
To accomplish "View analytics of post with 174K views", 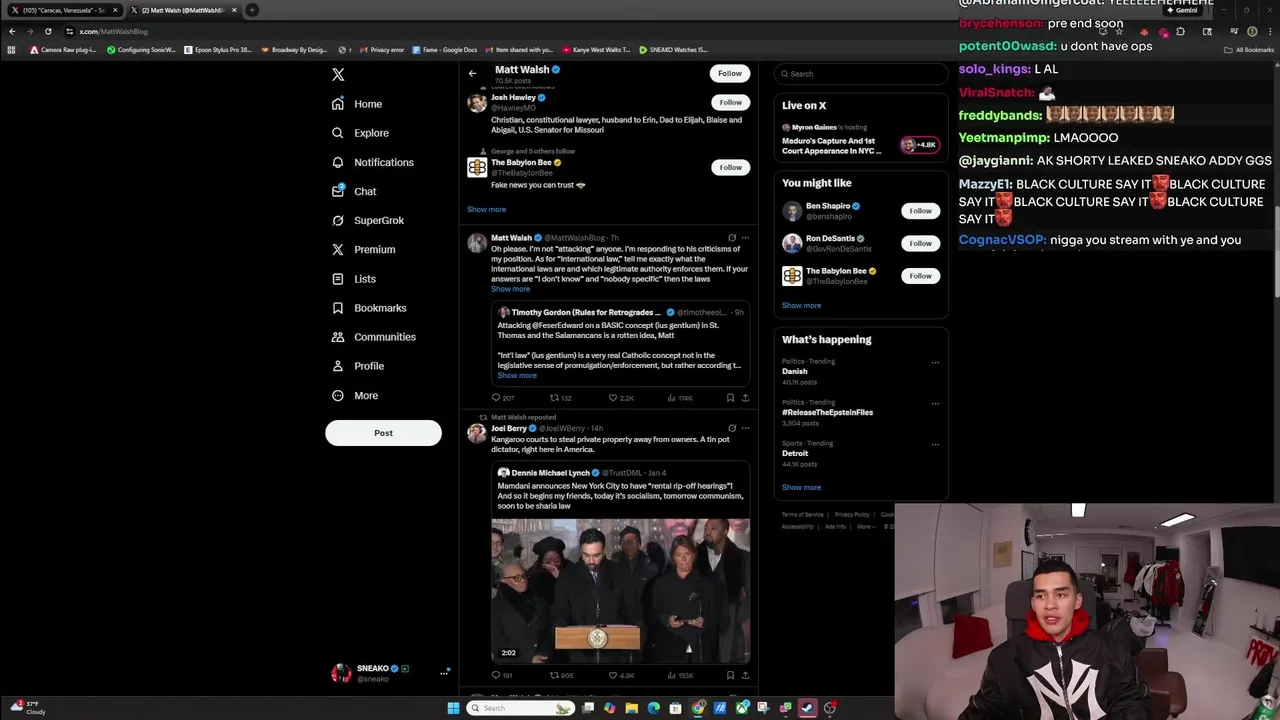I will pyautogui.click(x=680, y=398).
